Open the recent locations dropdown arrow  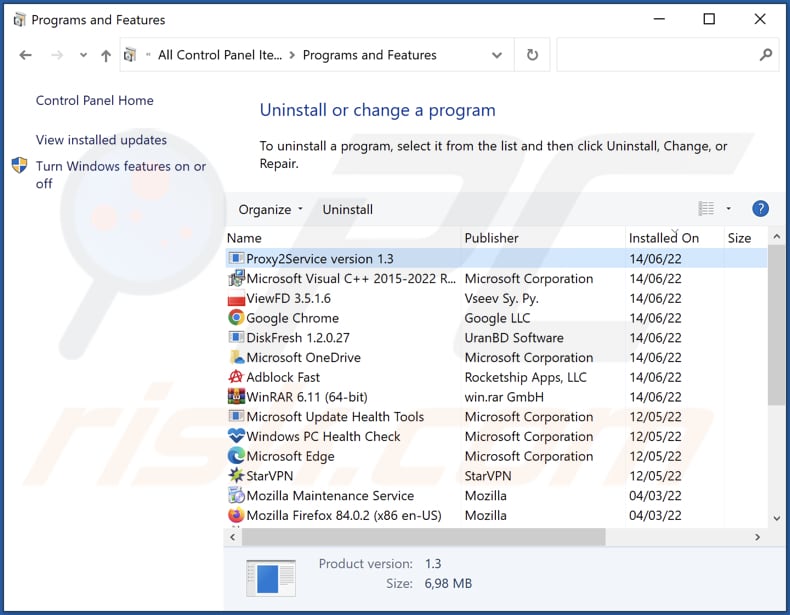(x=83, y=55)
